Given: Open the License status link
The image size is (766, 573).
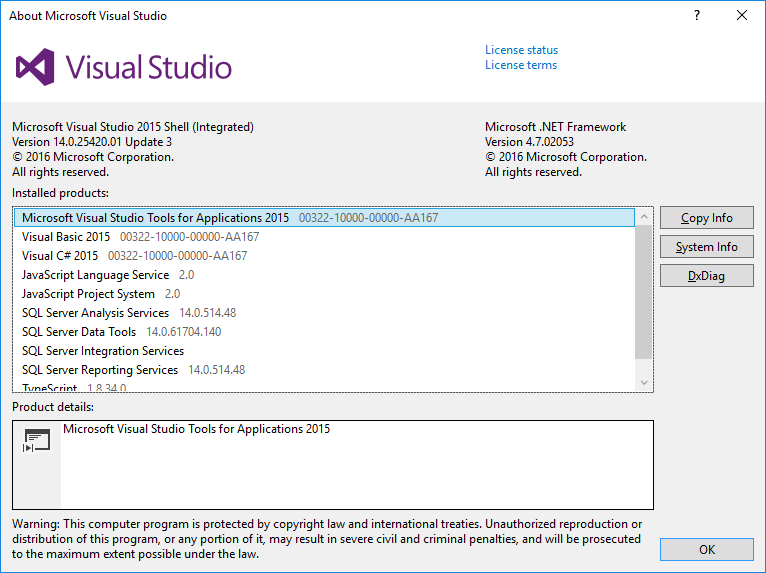Looking at the screenshot, I should (x=521, y=50).
